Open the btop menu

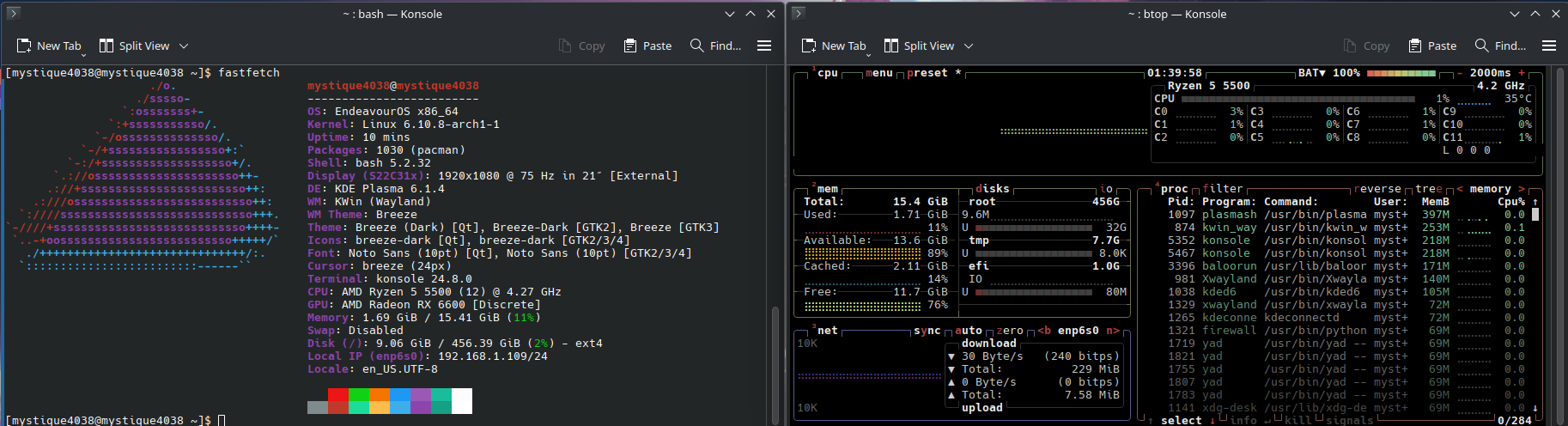pos(879,73)
